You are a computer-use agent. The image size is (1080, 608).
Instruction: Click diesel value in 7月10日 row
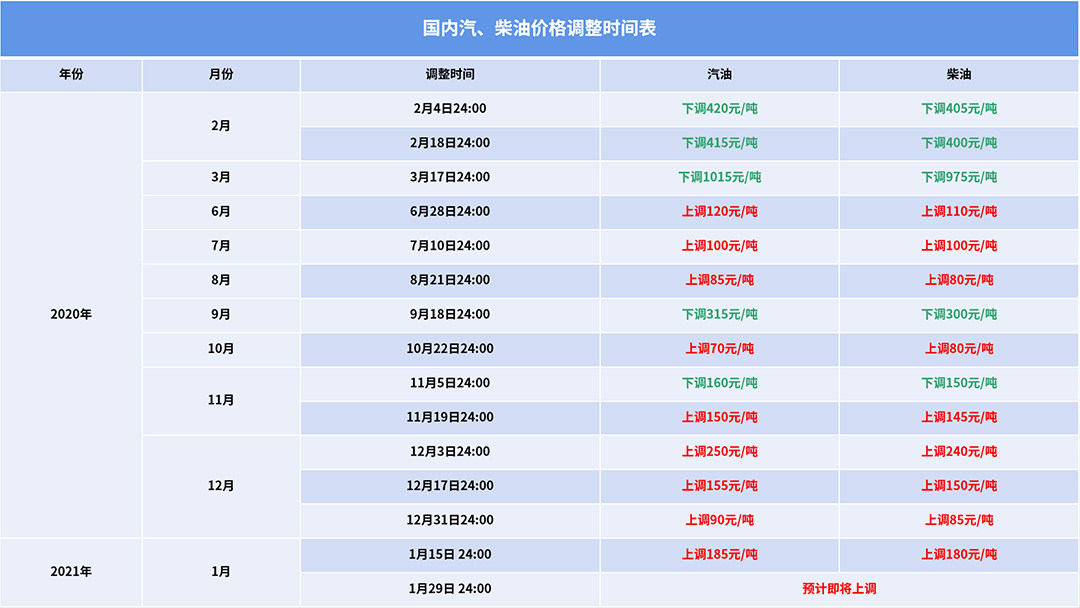coord(959,246)
